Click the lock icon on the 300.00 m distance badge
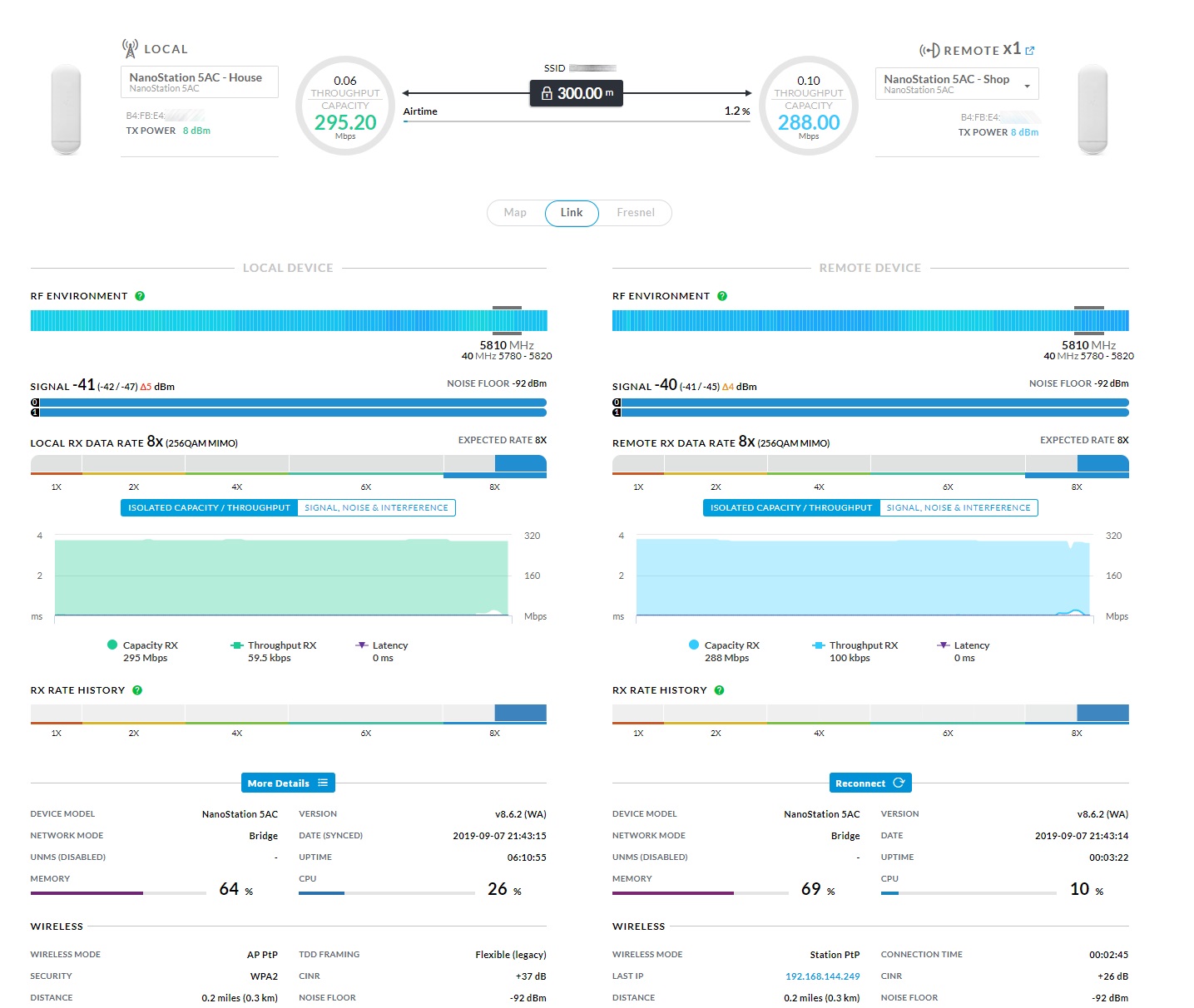The height and width of the screenshot is (1008, 1194). [547, 94]
